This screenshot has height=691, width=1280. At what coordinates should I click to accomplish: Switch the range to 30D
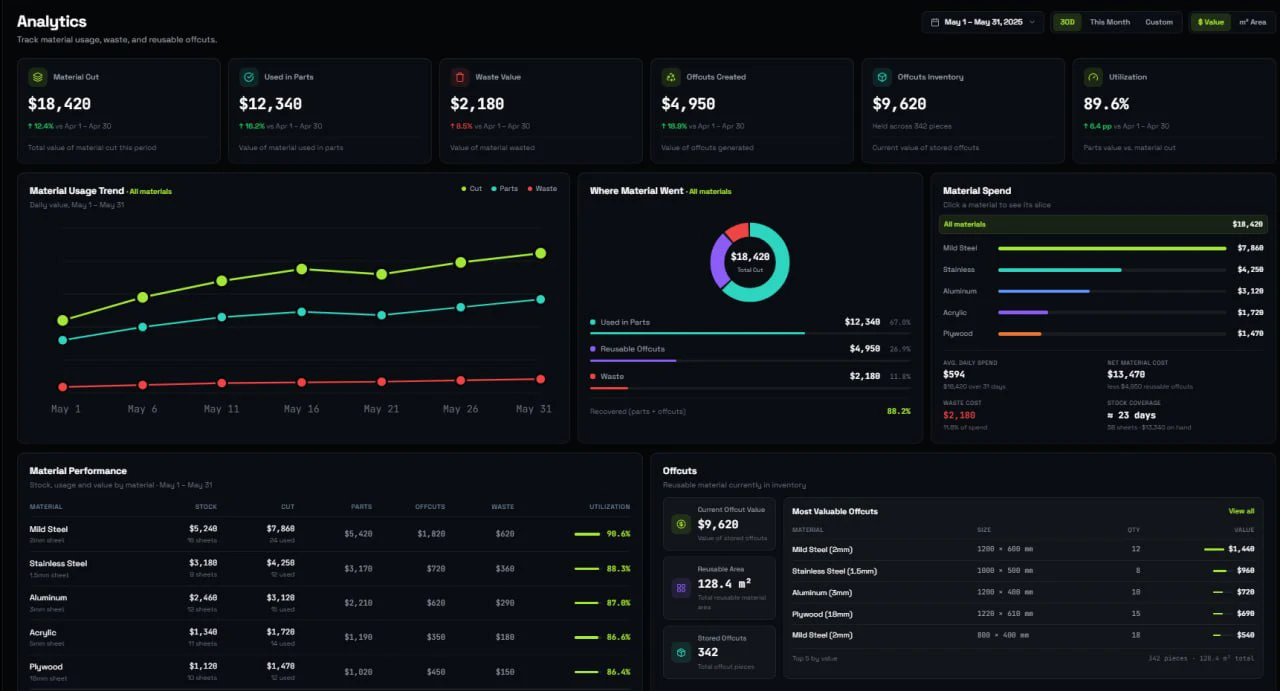pyautogui.click(x=1067, y=22)
